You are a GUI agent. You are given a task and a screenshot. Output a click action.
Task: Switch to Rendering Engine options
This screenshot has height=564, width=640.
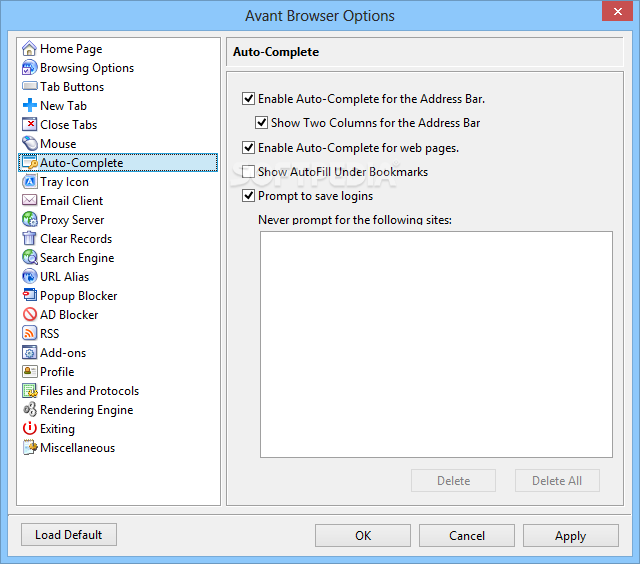[x=87, y=410]
